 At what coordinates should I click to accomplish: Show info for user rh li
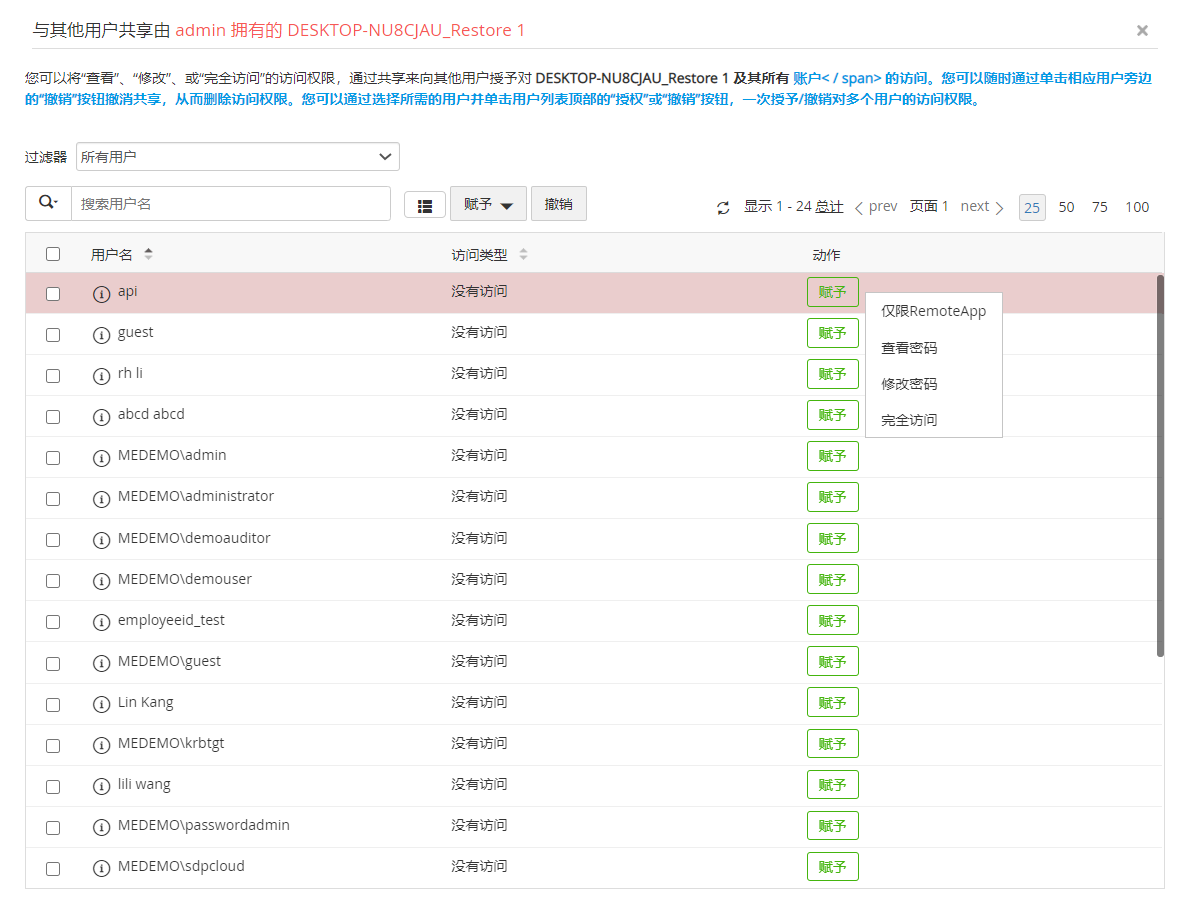pyautogui.click(x=101, y=376)
